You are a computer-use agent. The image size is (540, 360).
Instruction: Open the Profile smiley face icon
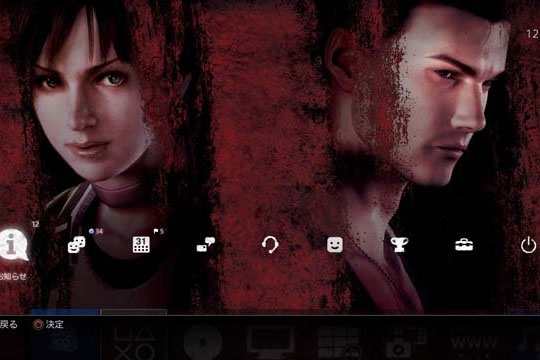coord(335,245)
